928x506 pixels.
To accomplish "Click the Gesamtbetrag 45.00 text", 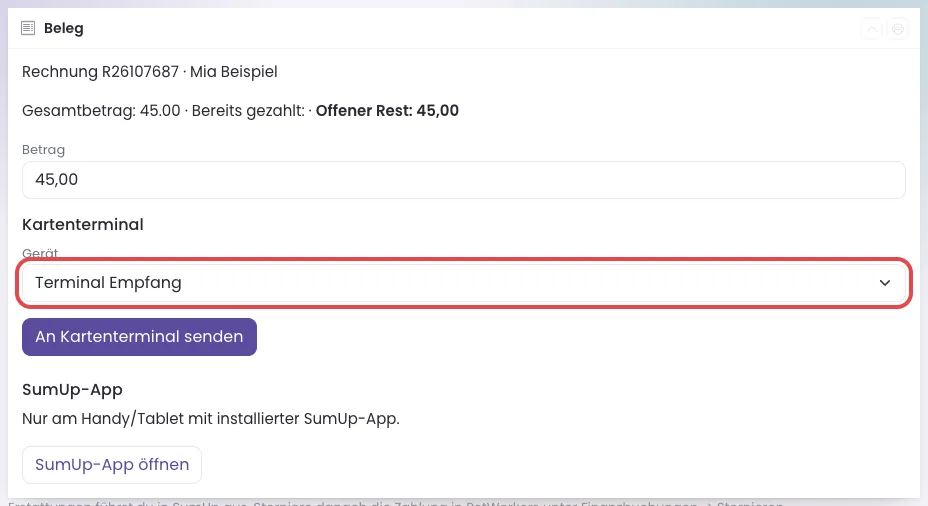I will pos(101,111).
